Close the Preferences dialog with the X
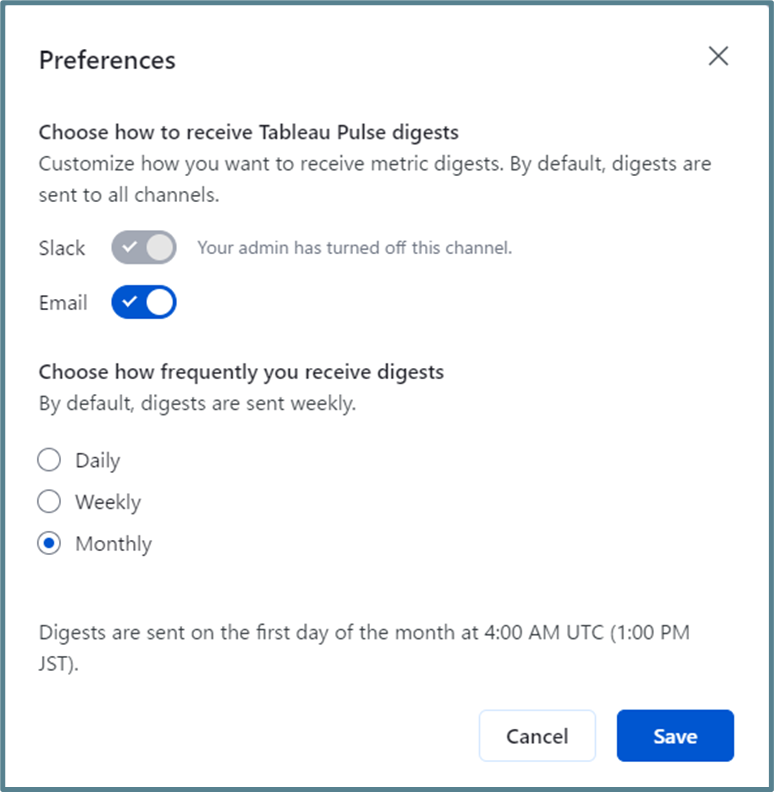Screen dimensions: 774x792 click(x=718, y=56)
